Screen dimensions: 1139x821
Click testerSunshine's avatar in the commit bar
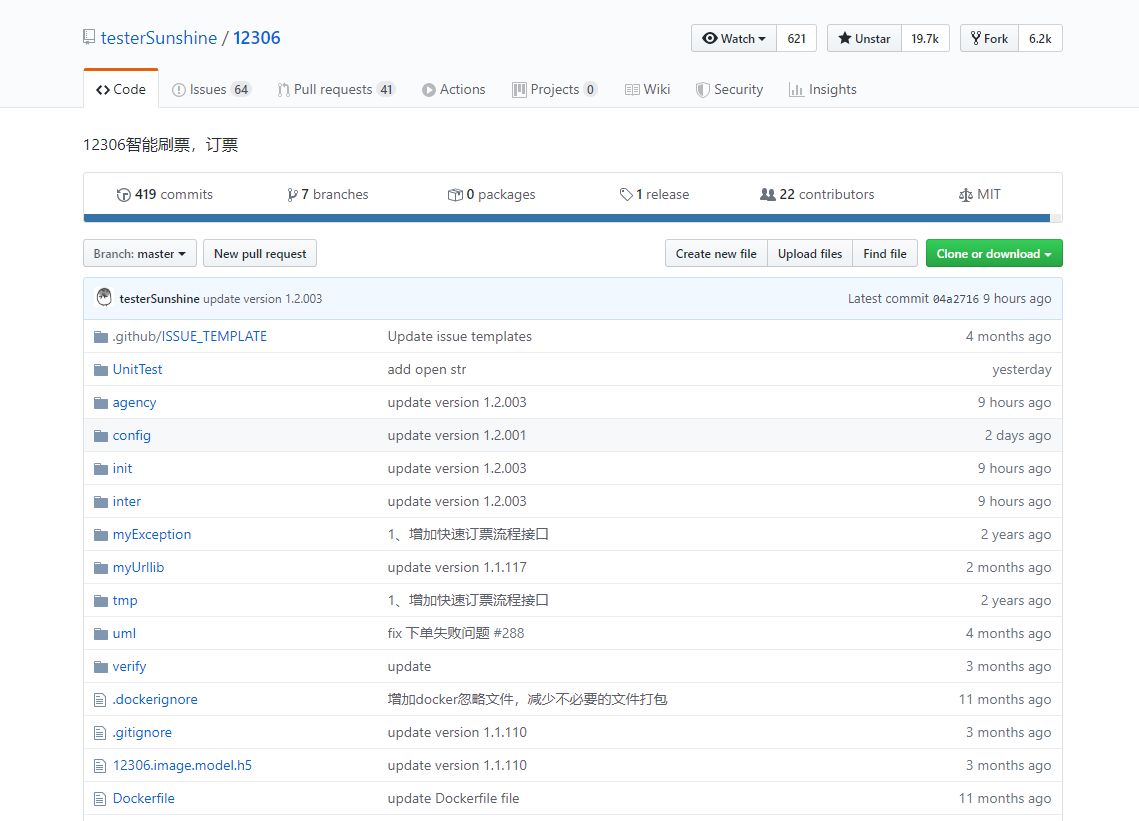104,298
